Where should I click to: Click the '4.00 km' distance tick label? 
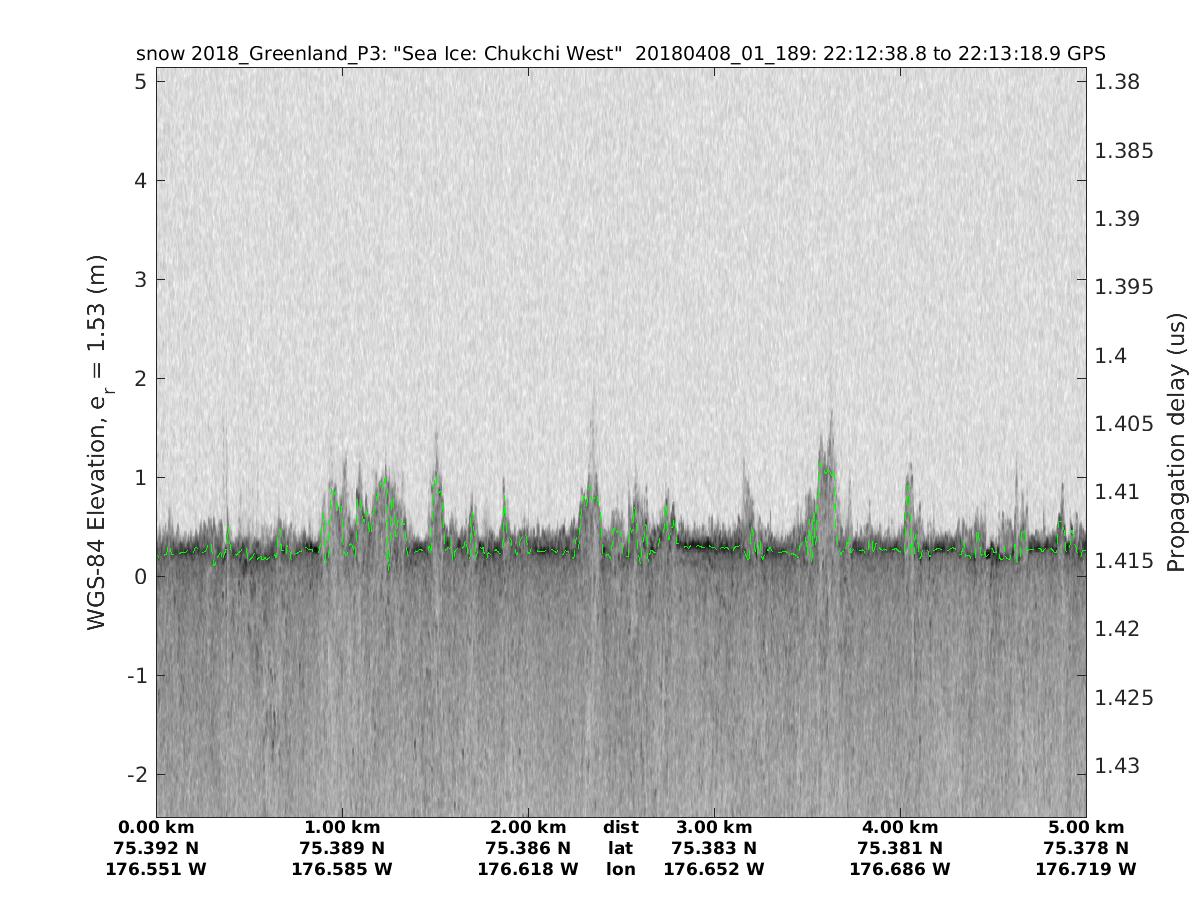click(x=900, y=827)
